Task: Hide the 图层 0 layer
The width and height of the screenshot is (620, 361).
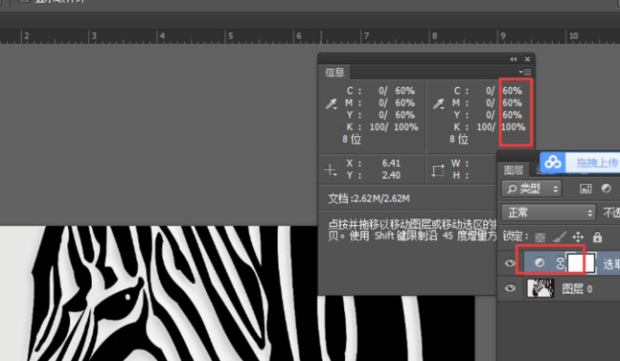Action: coord(510,288)
